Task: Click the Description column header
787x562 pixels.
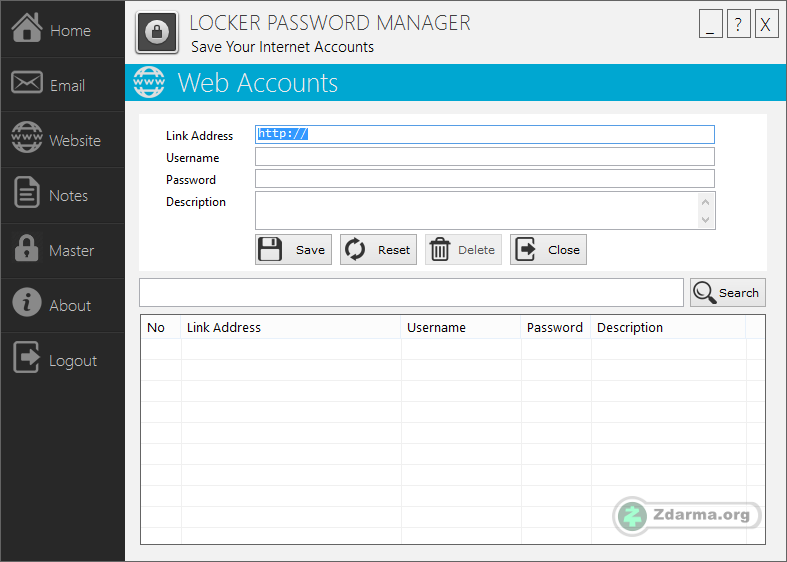Action: click(669, 327)
